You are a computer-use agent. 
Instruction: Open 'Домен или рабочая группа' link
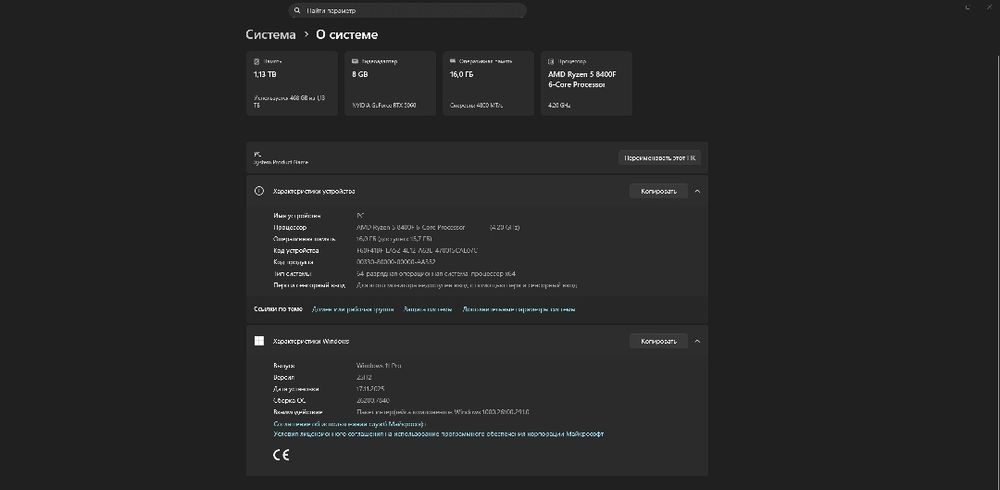coord(353,309)
